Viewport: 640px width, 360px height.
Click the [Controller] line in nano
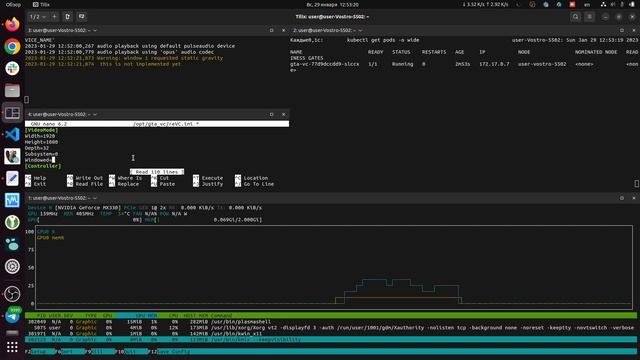(43, 166)
